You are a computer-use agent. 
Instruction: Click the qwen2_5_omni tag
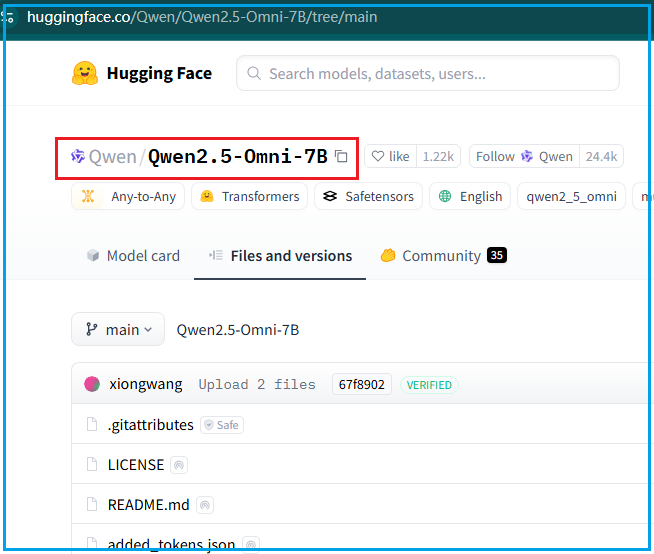tap(571, 196)
